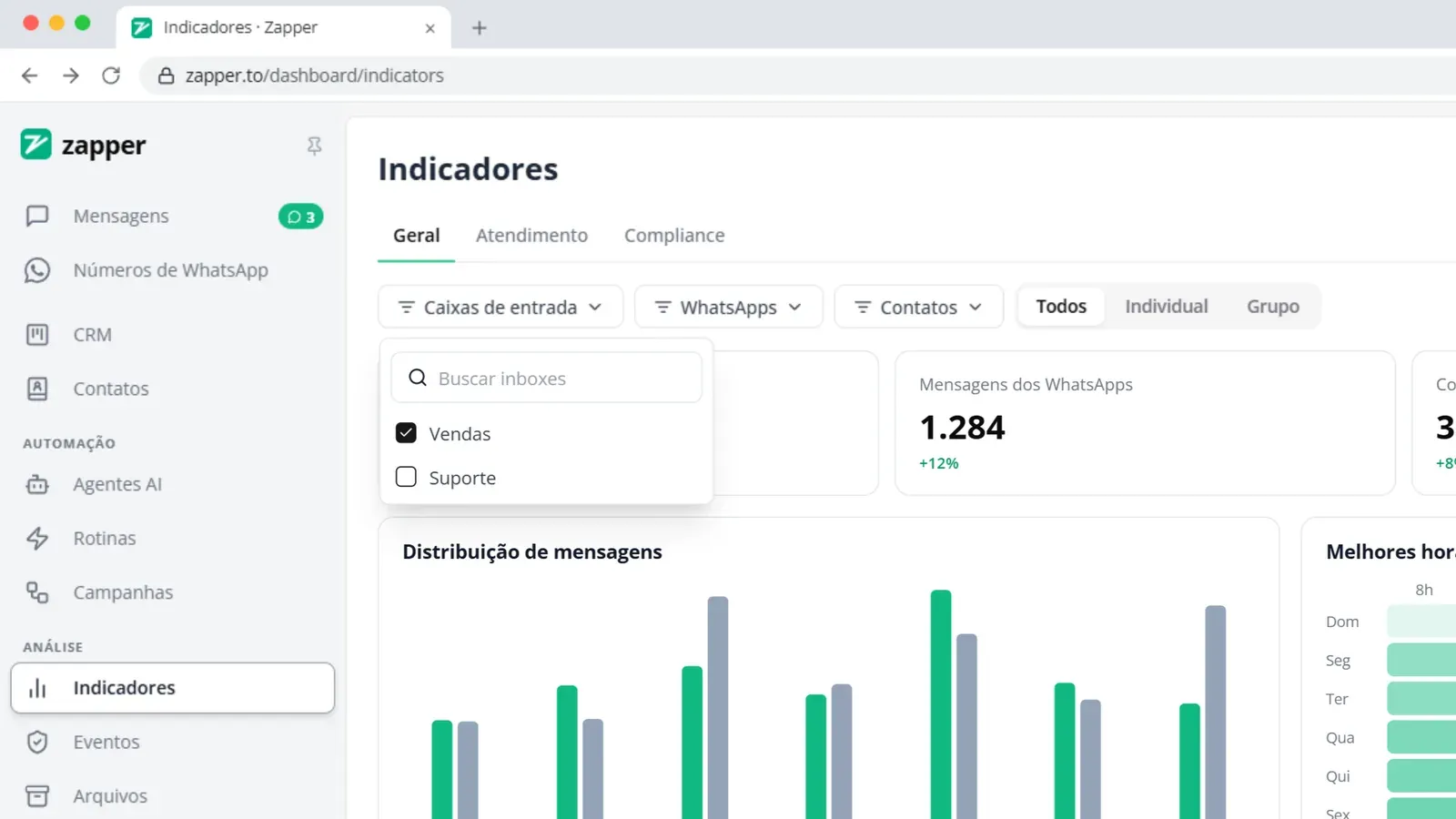Check the Suporte inbox checkbox
This screenshot has width=1456, height=819.
(406, 477)
